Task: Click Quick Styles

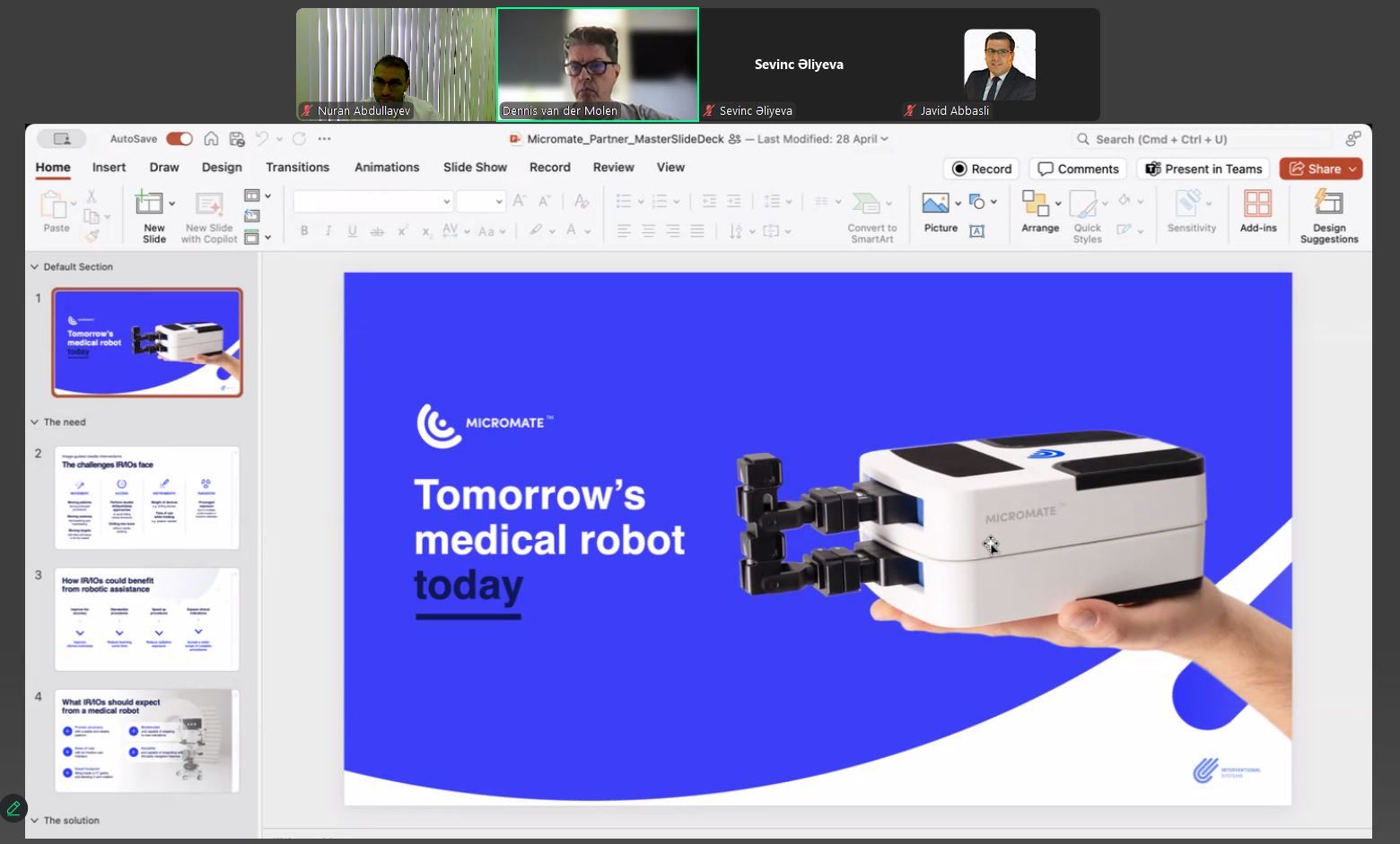Action: point(1087,216)
